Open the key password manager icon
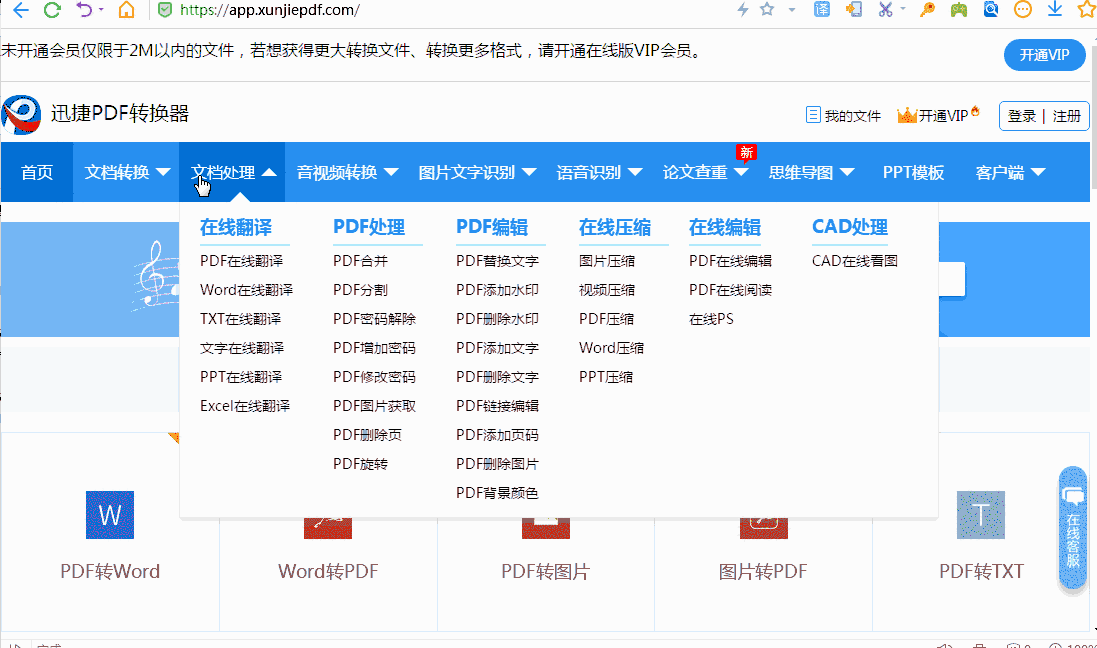Screen dimensions: 1097x648 coord(928,9)
